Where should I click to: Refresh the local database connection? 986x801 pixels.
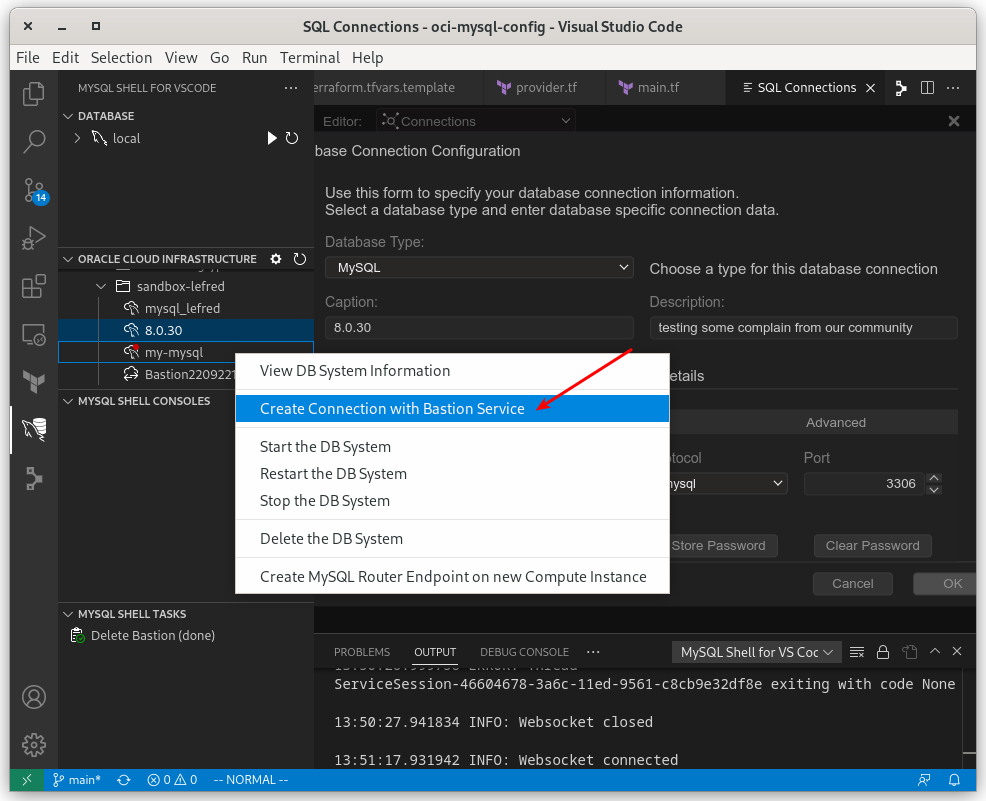tap(292, 138)
